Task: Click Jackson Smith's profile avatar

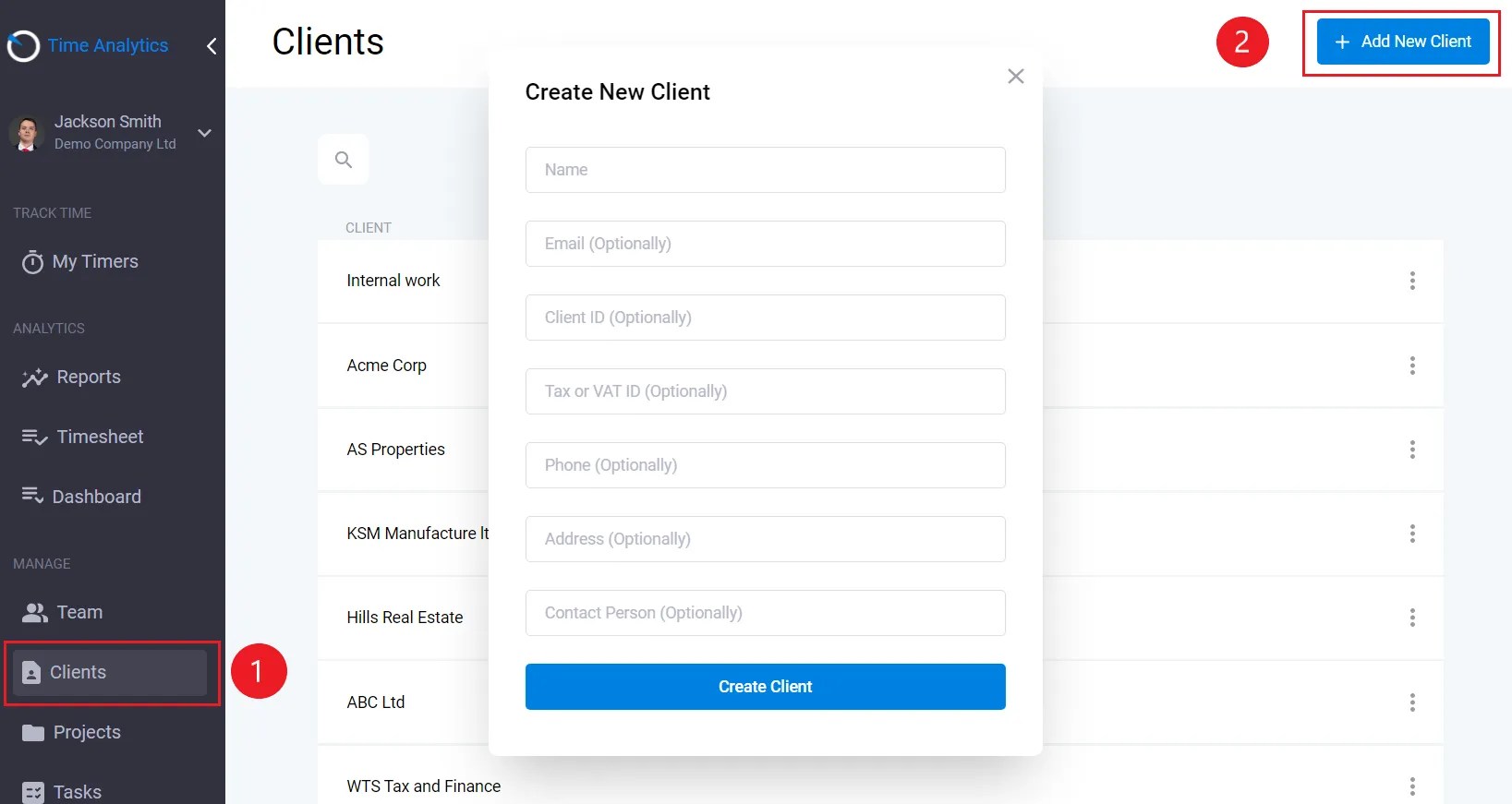Action: tap(27, 133)
